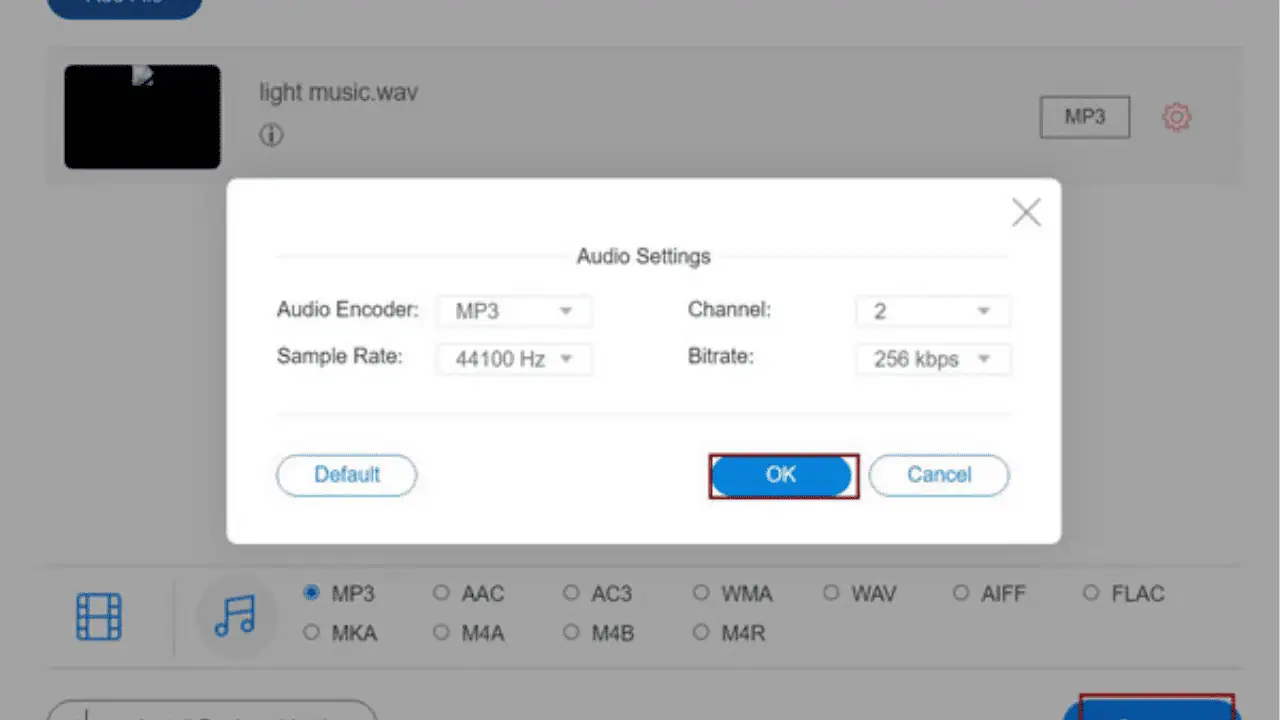Open the Bitrate 256 kbps dropdown
This screenshot has width=1280, height=720.
tap(933, 359)
